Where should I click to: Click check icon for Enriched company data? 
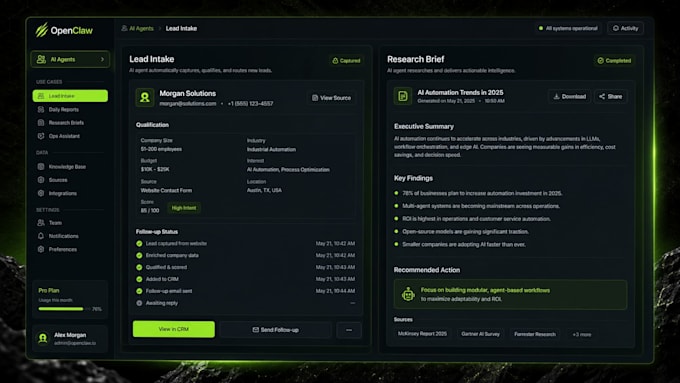pyautogui.click(x=139, y=255)
